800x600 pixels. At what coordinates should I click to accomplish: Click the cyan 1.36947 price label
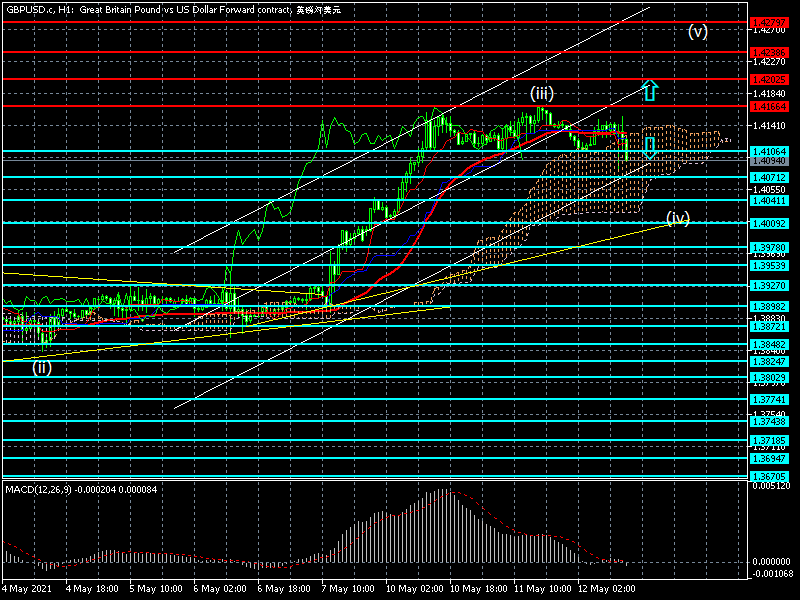coord(769,459)
